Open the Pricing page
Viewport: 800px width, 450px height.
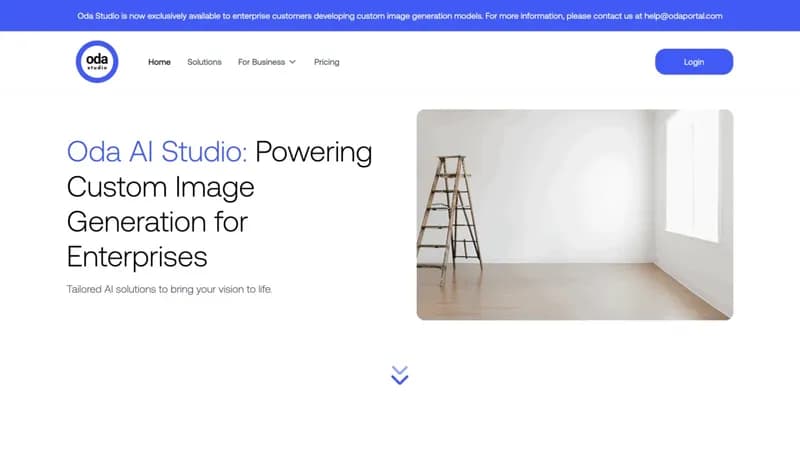(x=327, y=62)
